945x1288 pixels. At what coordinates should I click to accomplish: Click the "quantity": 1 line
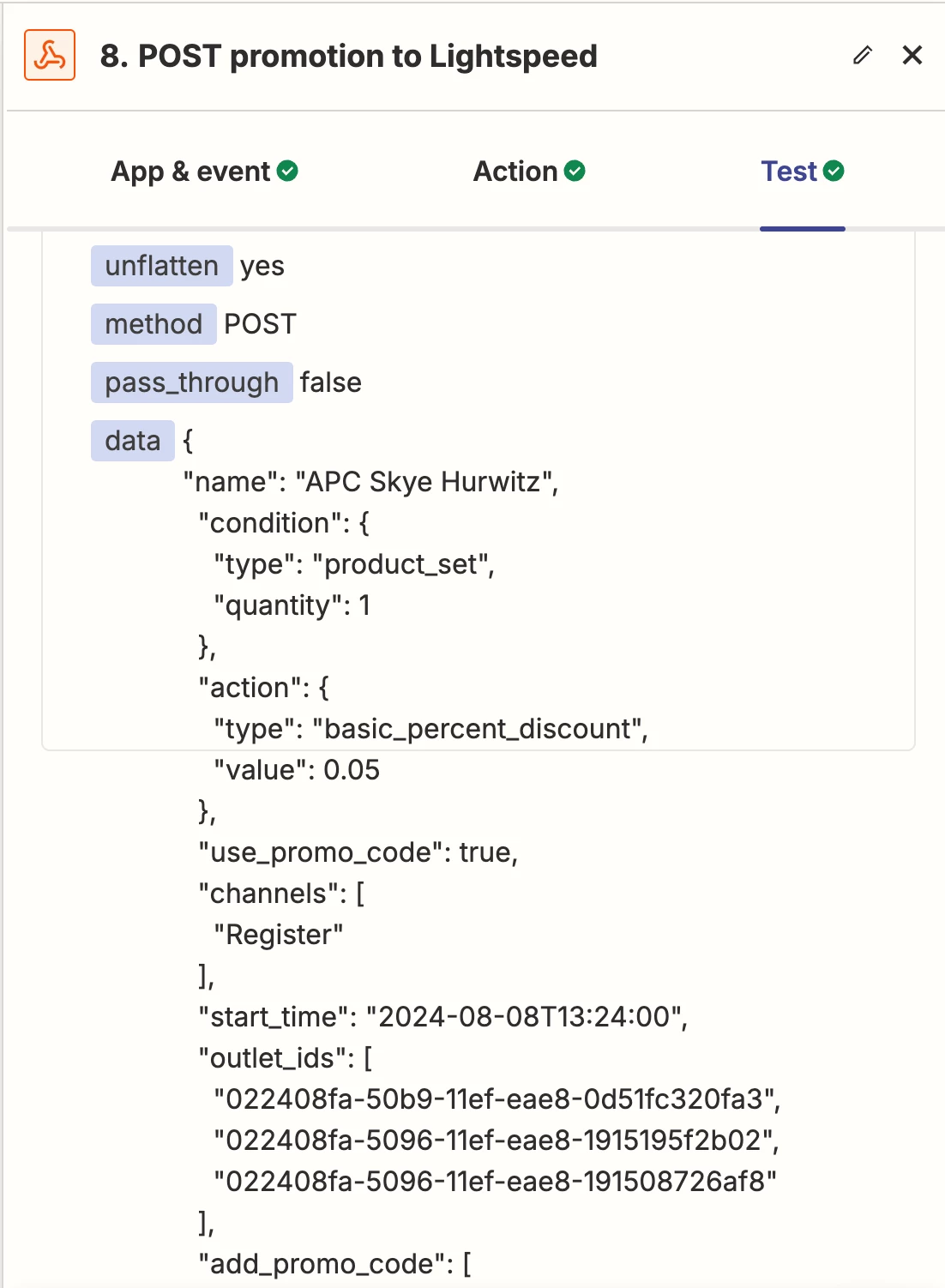point(292,605)
